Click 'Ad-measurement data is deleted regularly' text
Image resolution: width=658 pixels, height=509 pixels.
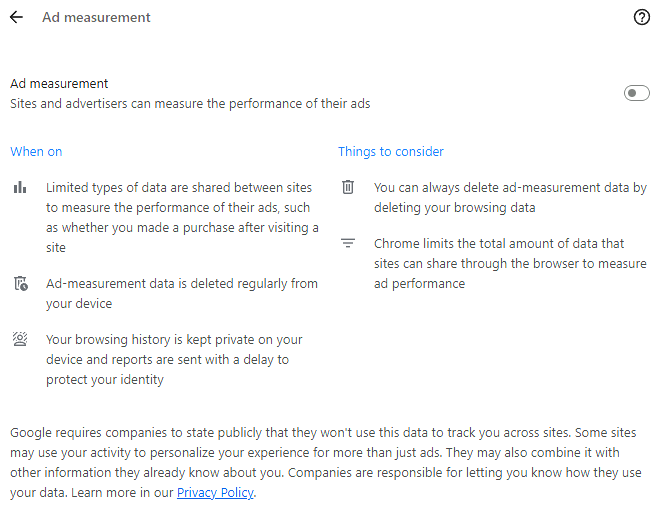coord(181,293)
